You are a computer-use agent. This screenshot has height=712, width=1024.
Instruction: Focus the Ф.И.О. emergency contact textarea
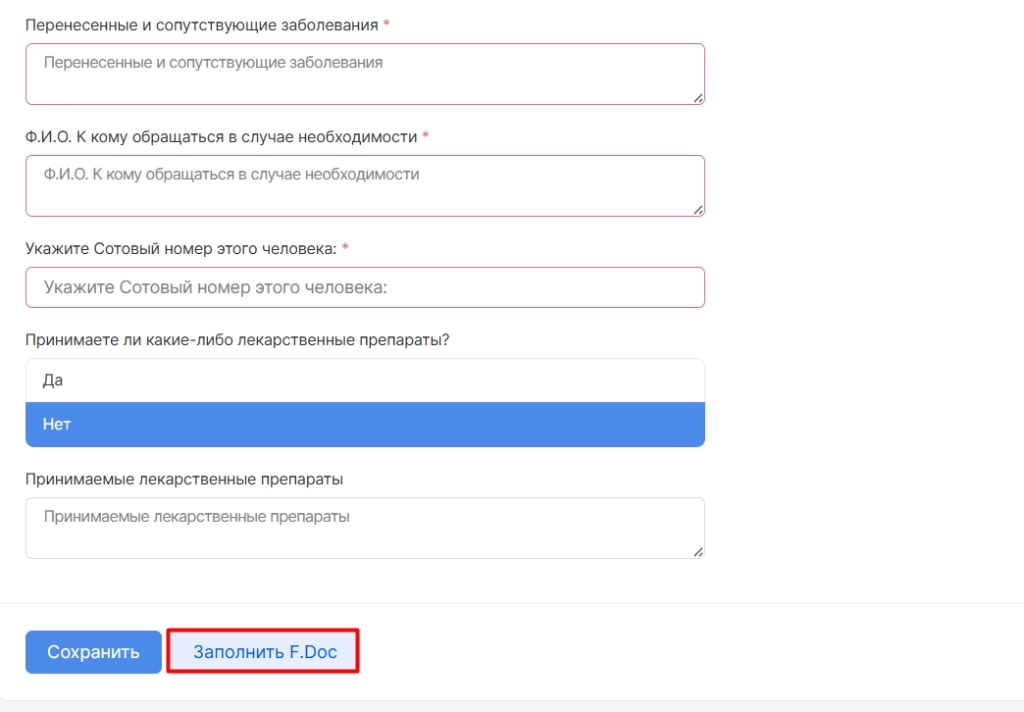tap(365, 186)
